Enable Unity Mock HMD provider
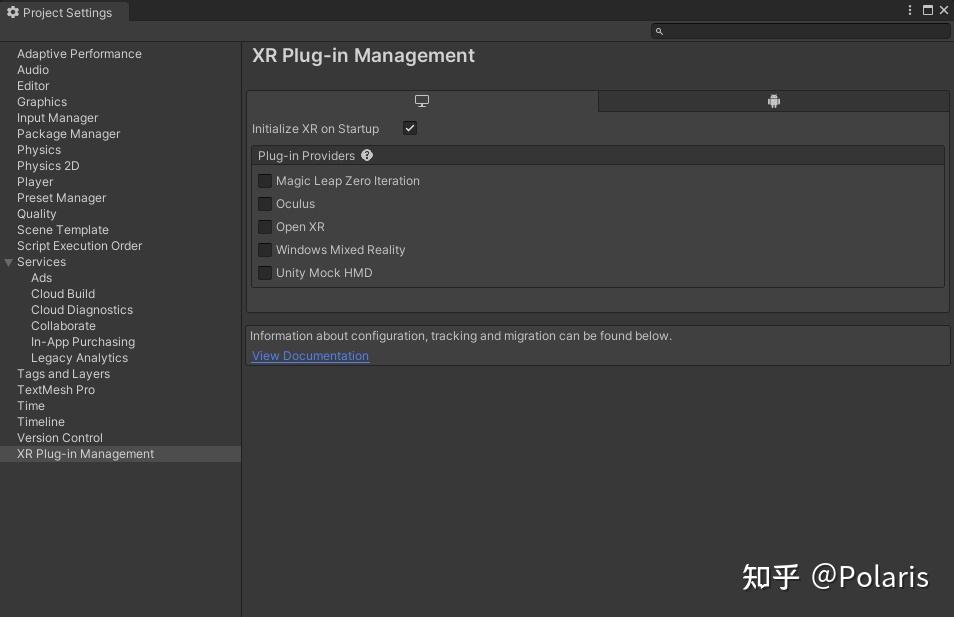Image resolution: width=954 pixels, height=617 pixels. (x=265, y=273)
